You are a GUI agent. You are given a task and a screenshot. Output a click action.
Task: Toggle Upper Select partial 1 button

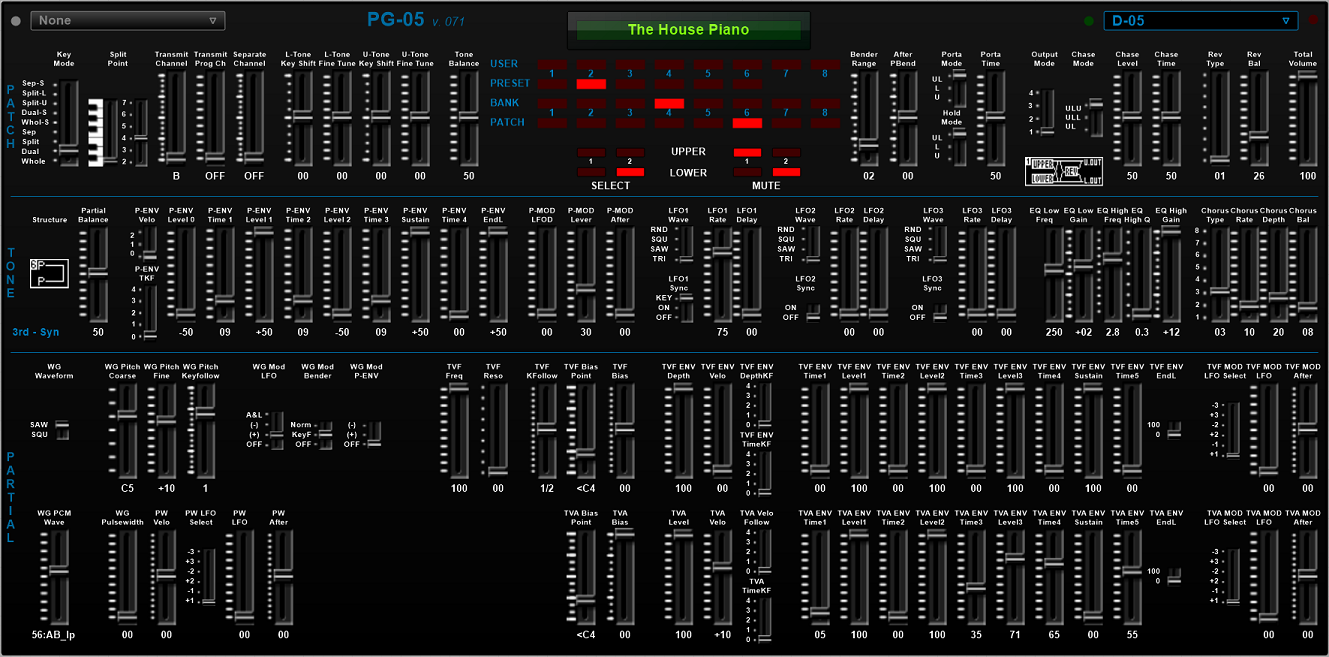(591, 152)
